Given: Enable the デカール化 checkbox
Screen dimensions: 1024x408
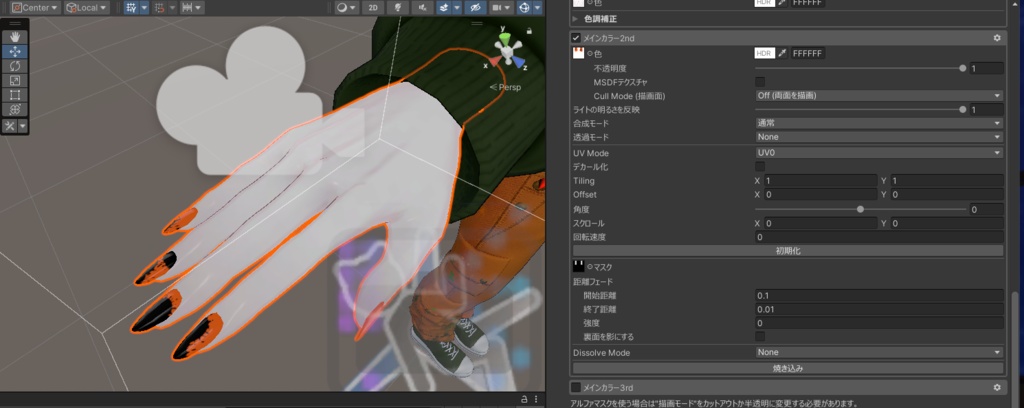Looking at the screenshot, I should (760, 166).
